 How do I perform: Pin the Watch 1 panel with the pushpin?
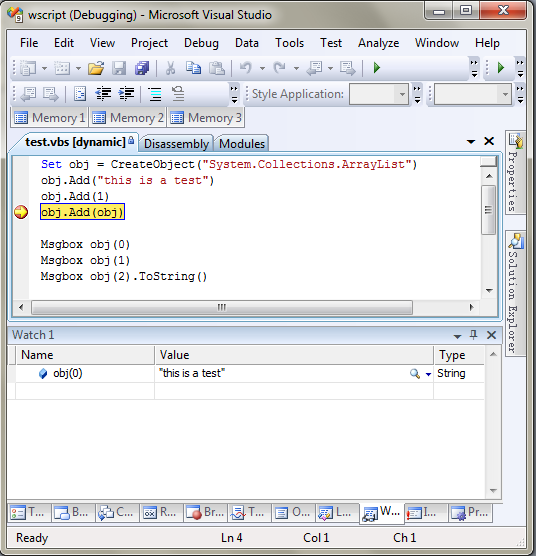point(473,335)
